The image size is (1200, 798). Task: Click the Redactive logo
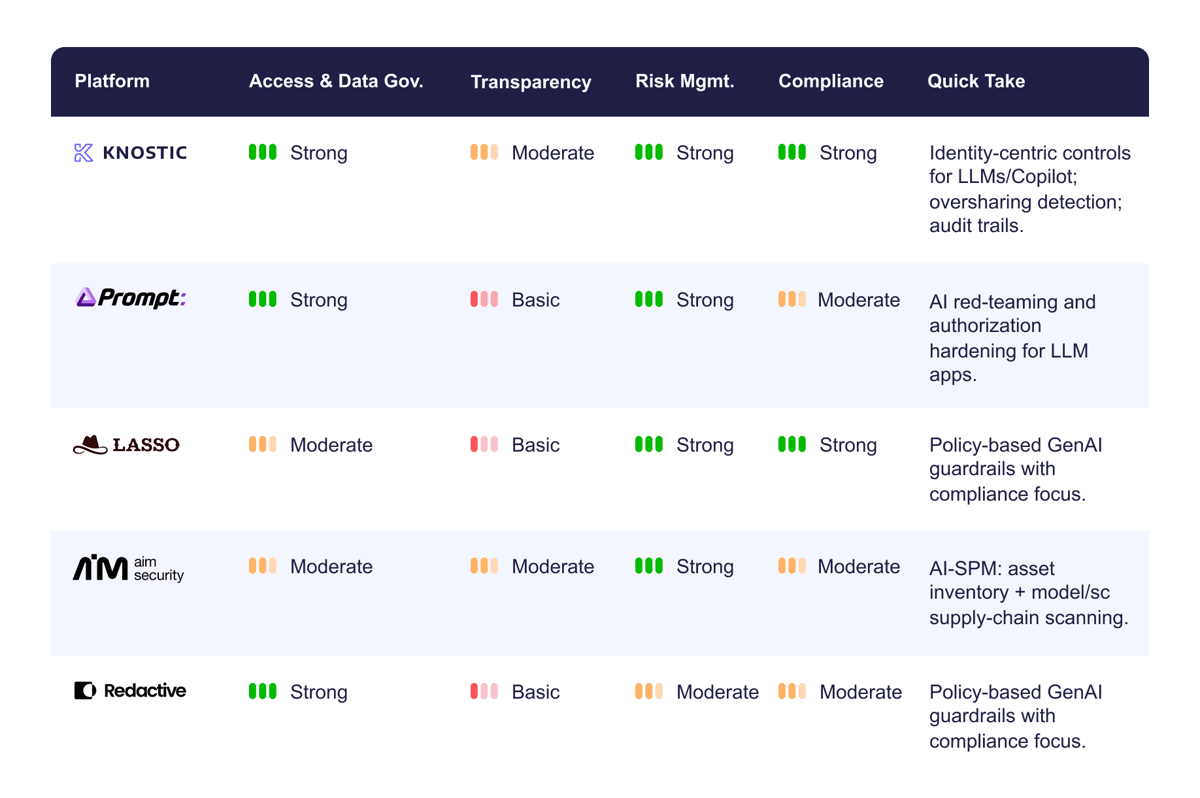[x=130, y=691]
